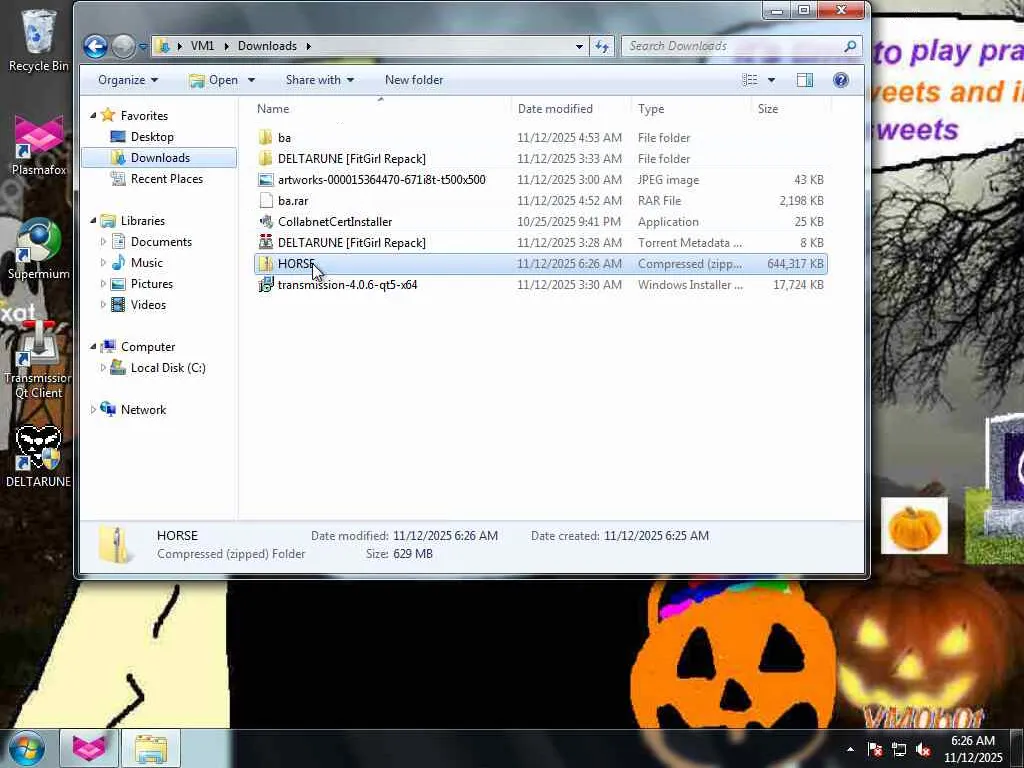This screenshot has width=1024, height=768.
Task: Open the dropdown arrow beside Open
Action: (x=251, y=80)
